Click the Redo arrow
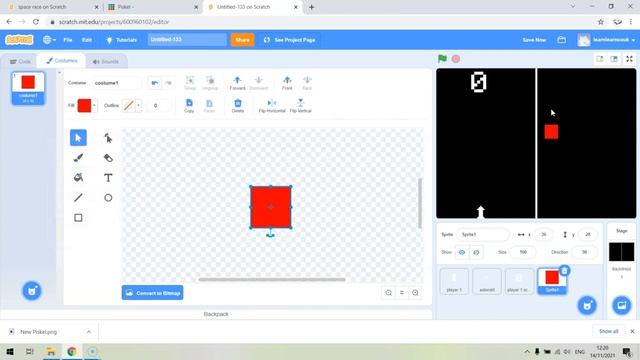The width and height of the screenshot is (640, 360). [x=168, y=83]
